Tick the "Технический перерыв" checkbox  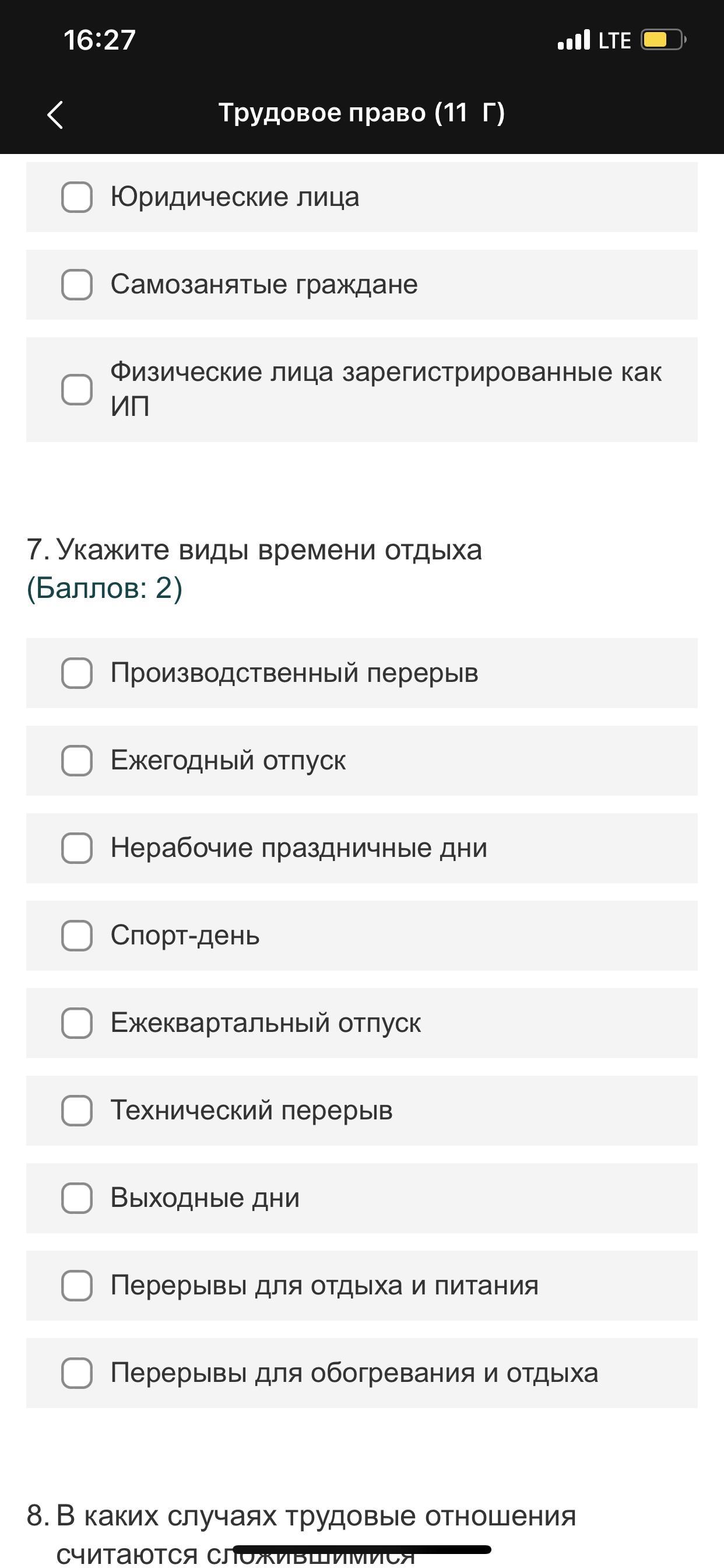click(77, 1111)
